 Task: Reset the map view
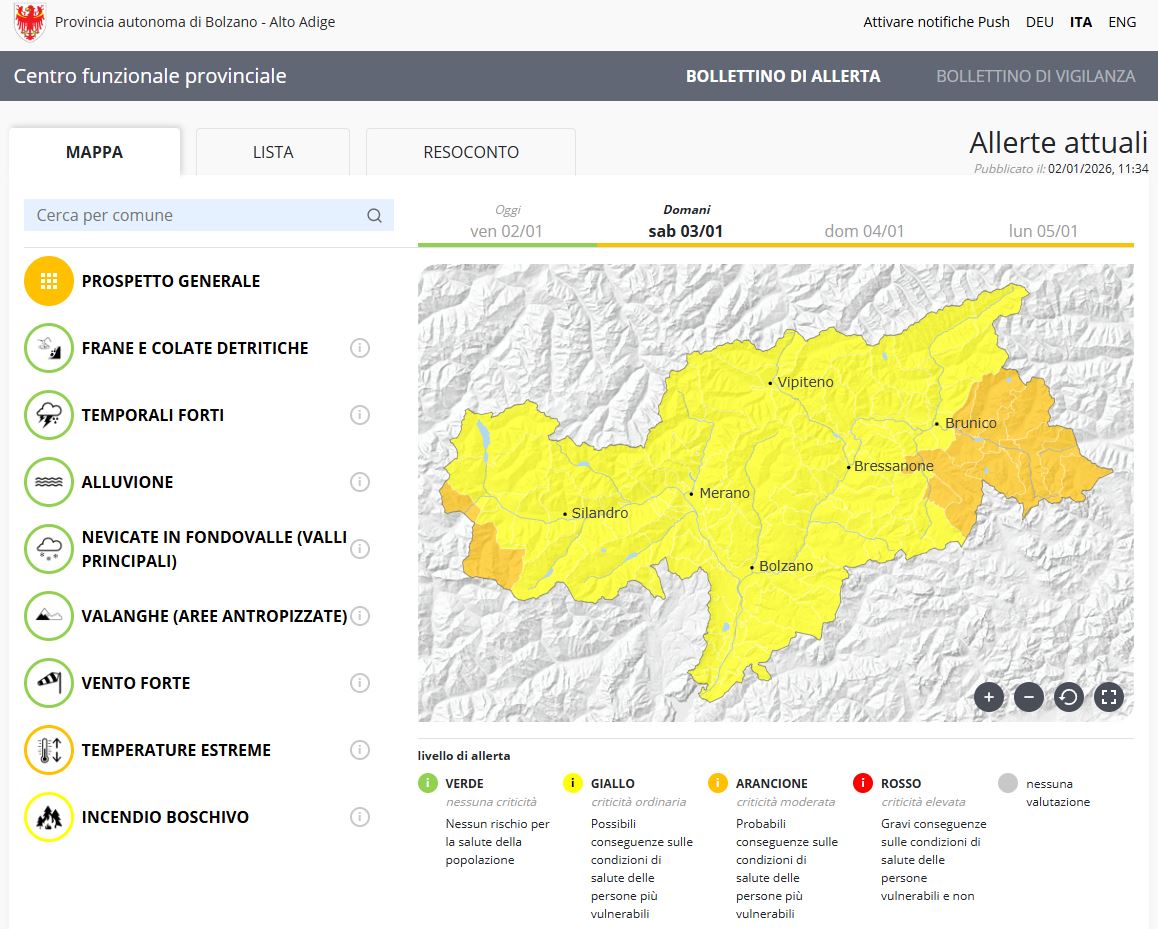[x=1068, y=697]
